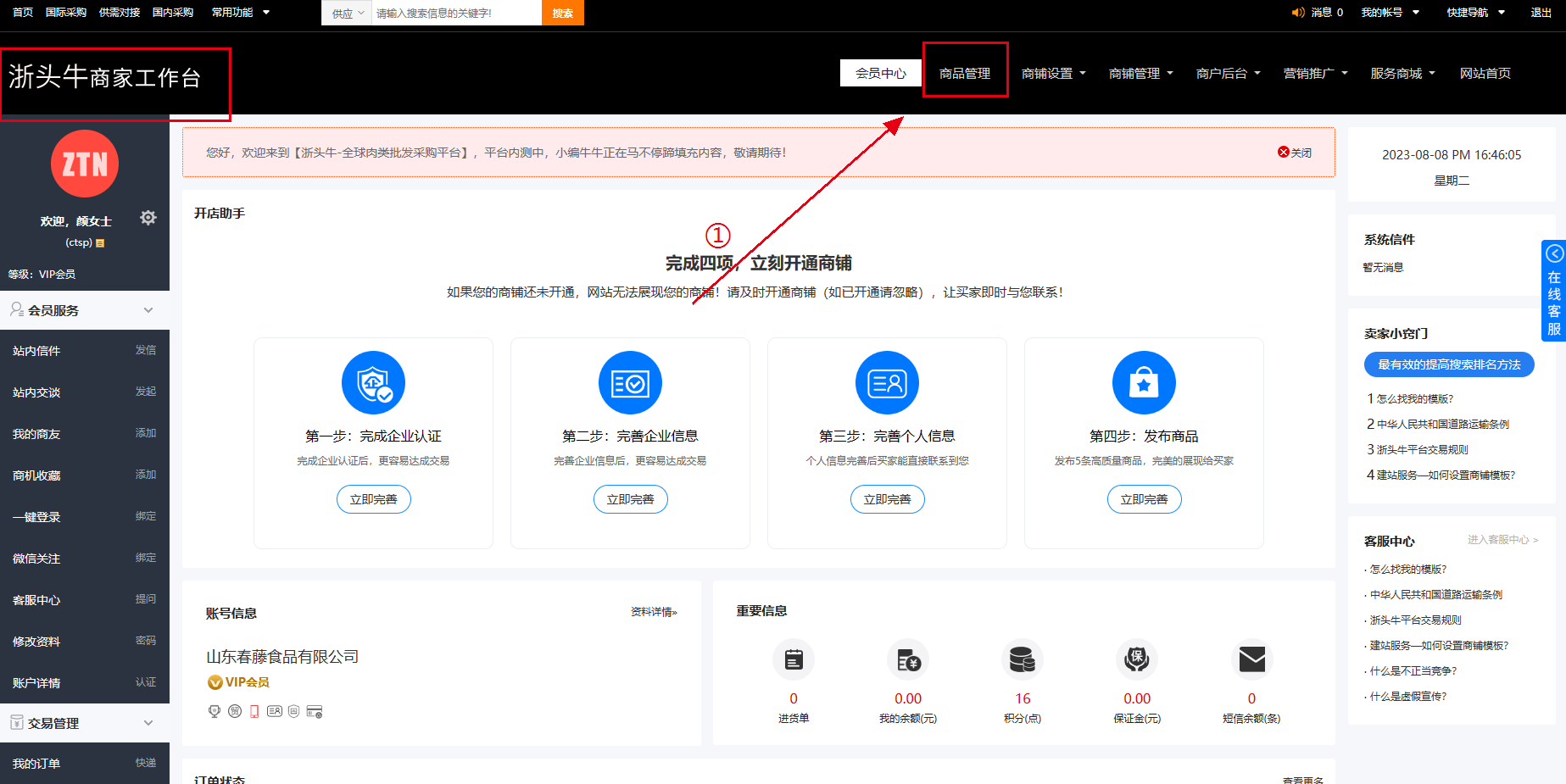Click the trophy icon under account info

pos(215,711)
